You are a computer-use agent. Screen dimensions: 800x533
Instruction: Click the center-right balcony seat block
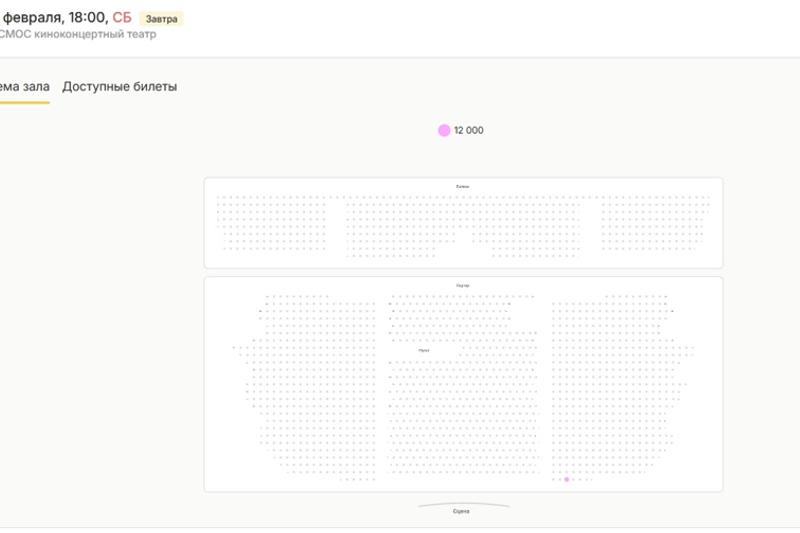click(x=525, y=226)
